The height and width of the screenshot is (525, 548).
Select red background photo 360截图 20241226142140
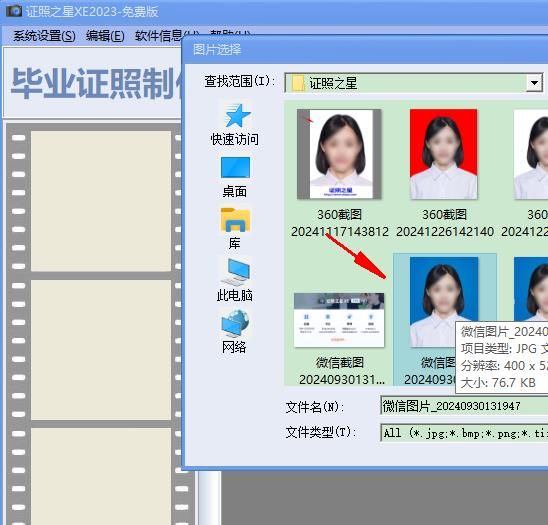[444, 154]
